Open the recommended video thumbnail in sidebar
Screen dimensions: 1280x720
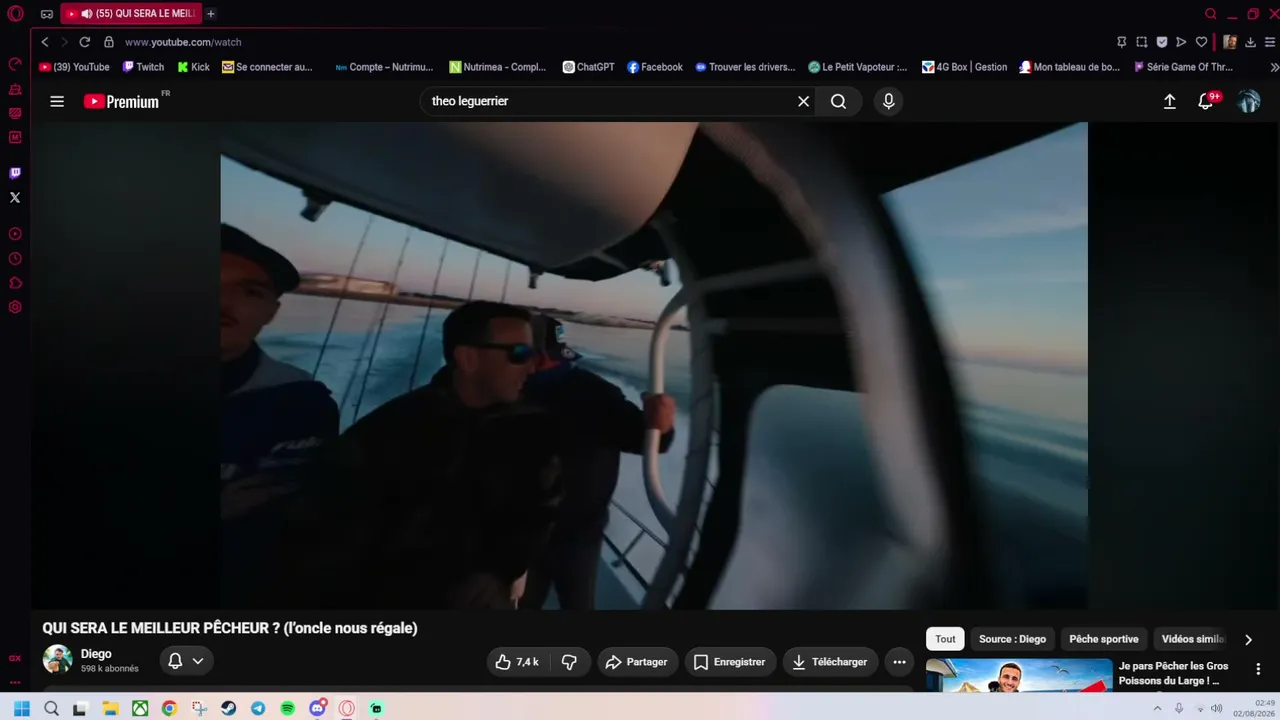pyautogui.click(x=1019, y=675)
